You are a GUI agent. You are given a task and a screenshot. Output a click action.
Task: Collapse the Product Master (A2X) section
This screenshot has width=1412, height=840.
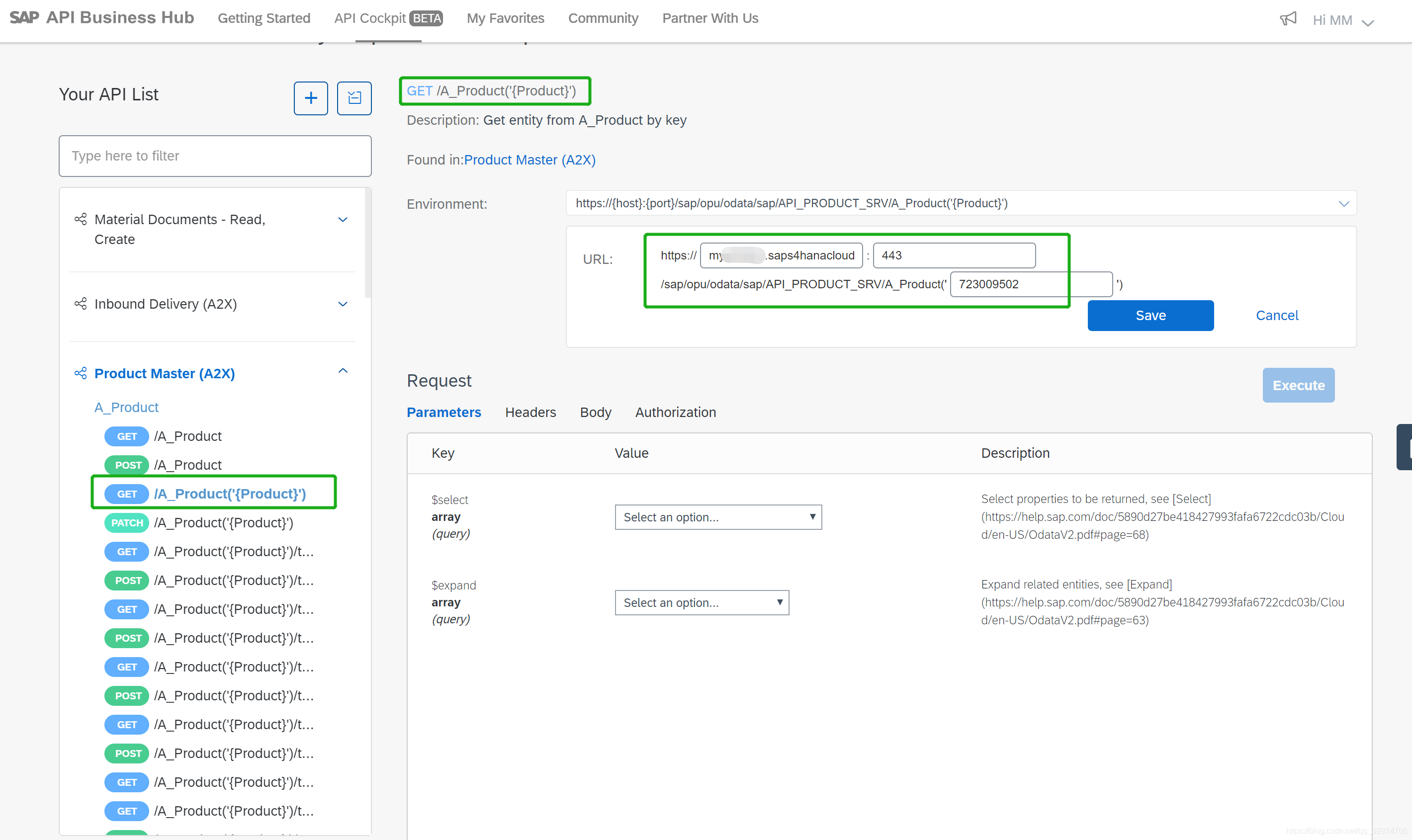[x=343, y=371]
